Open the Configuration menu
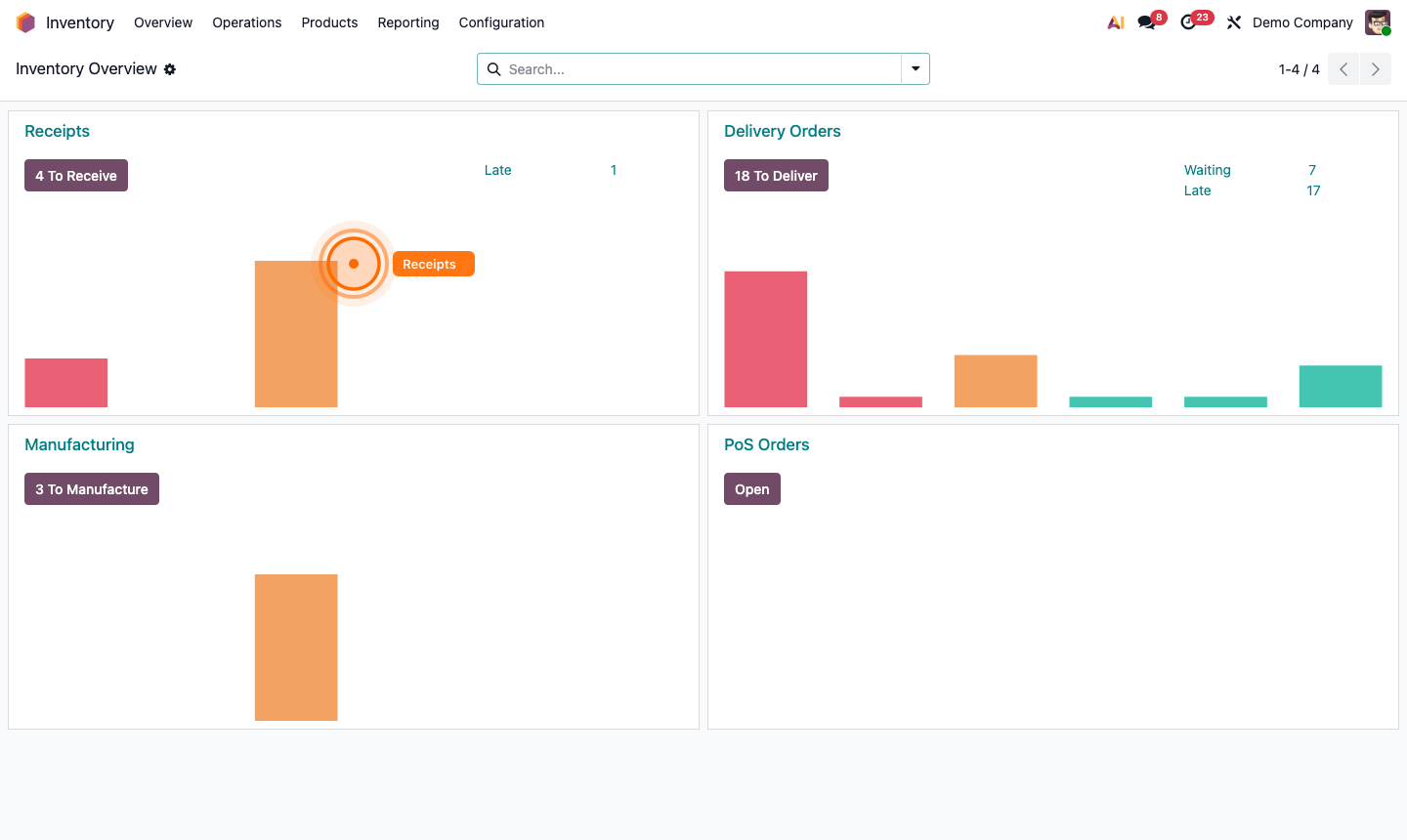Viewport: 1407px width, 840px height. tap(500, 22)
